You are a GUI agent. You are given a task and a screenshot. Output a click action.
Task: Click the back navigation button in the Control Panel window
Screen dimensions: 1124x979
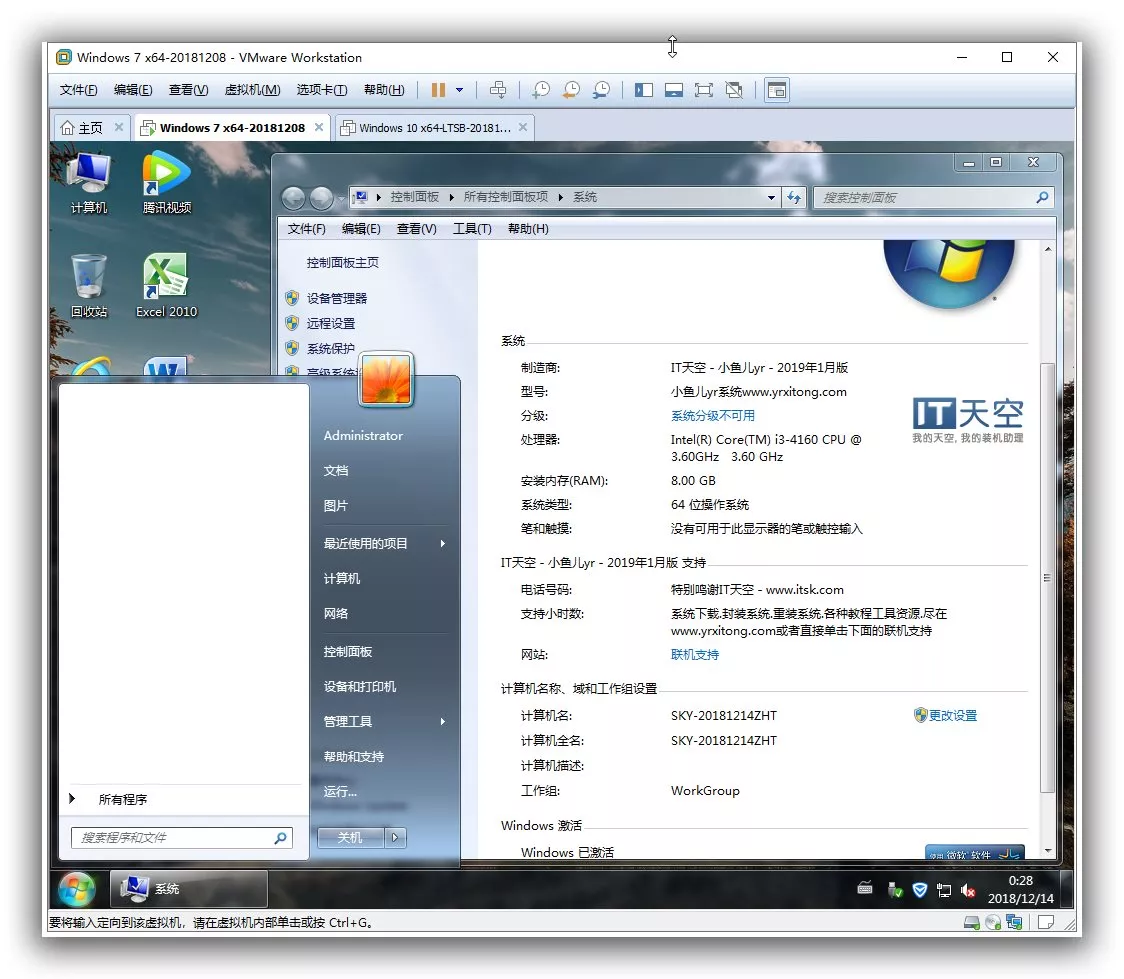pyautogui.click(x=293, y=198)
